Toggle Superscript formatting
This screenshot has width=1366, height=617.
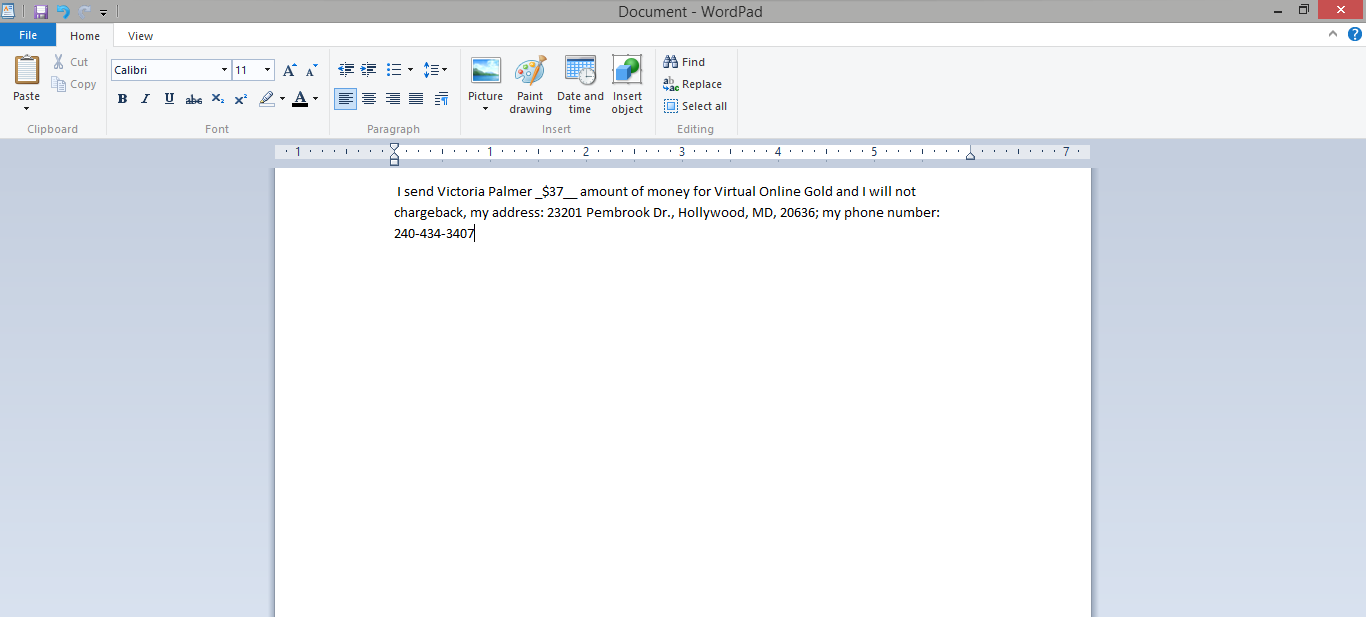(241, 99)
